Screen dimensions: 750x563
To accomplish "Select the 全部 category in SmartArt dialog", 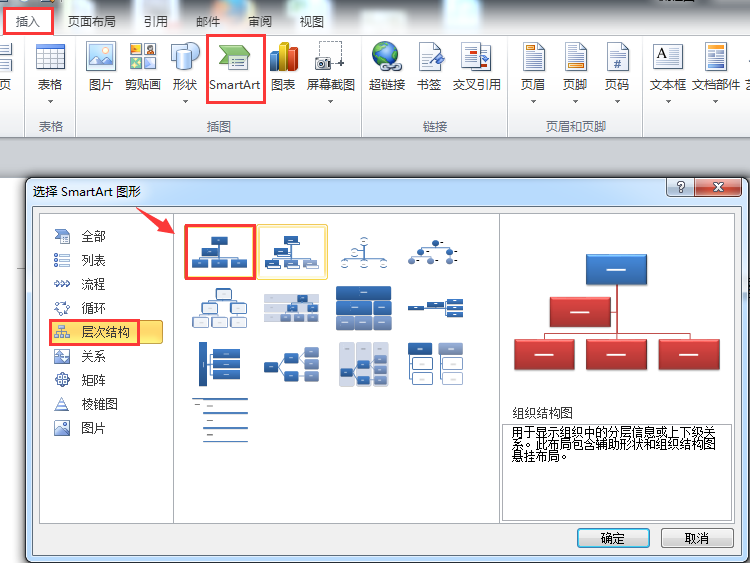I will coord(106,236).
